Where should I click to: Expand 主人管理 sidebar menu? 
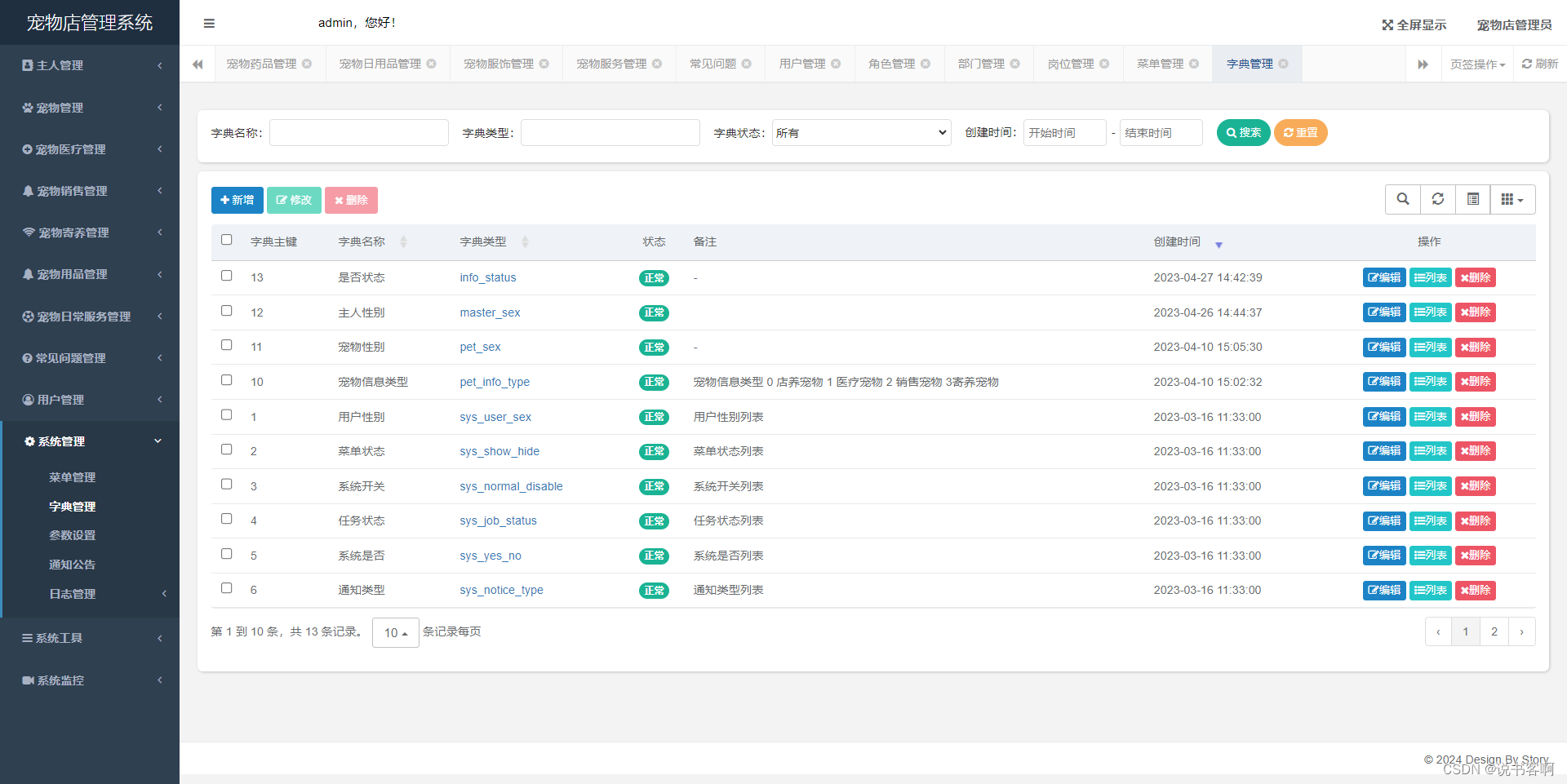point(90,65)
